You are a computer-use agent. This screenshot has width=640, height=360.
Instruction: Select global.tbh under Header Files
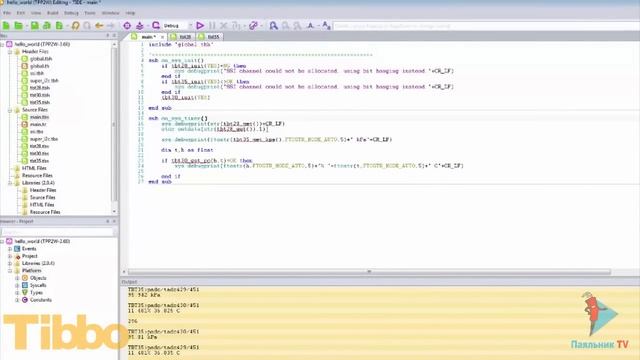tap(41, 59)
